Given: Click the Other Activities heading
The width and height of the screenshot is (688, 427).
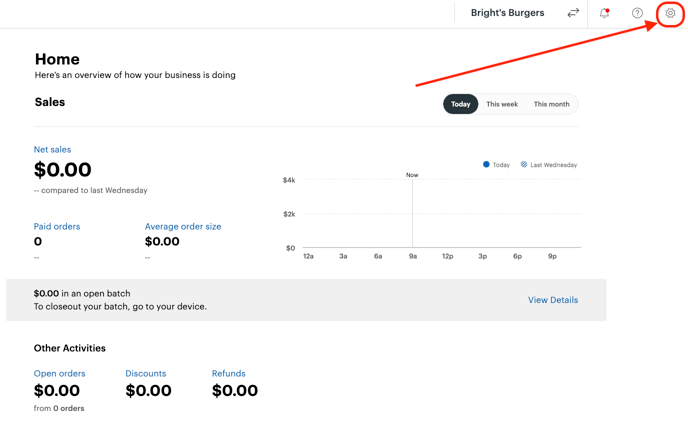Looking at the screenshot, I should (x=70, y=348).
